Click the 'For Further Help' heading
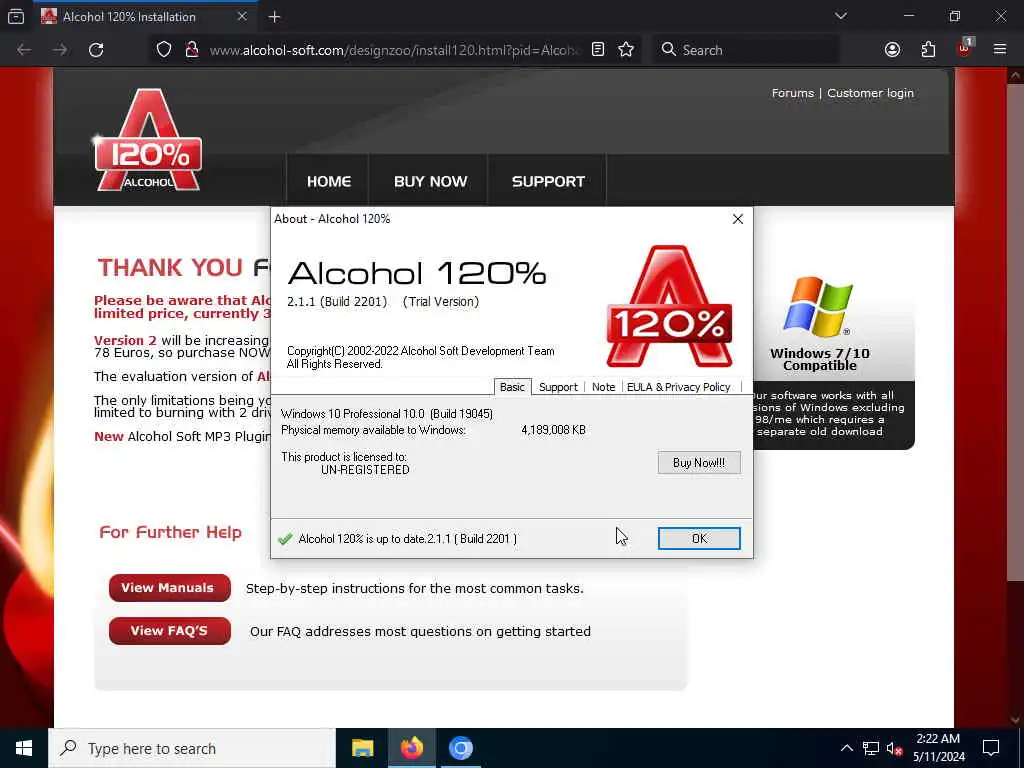The image size is (1024, 768). (x=170, y=533)
